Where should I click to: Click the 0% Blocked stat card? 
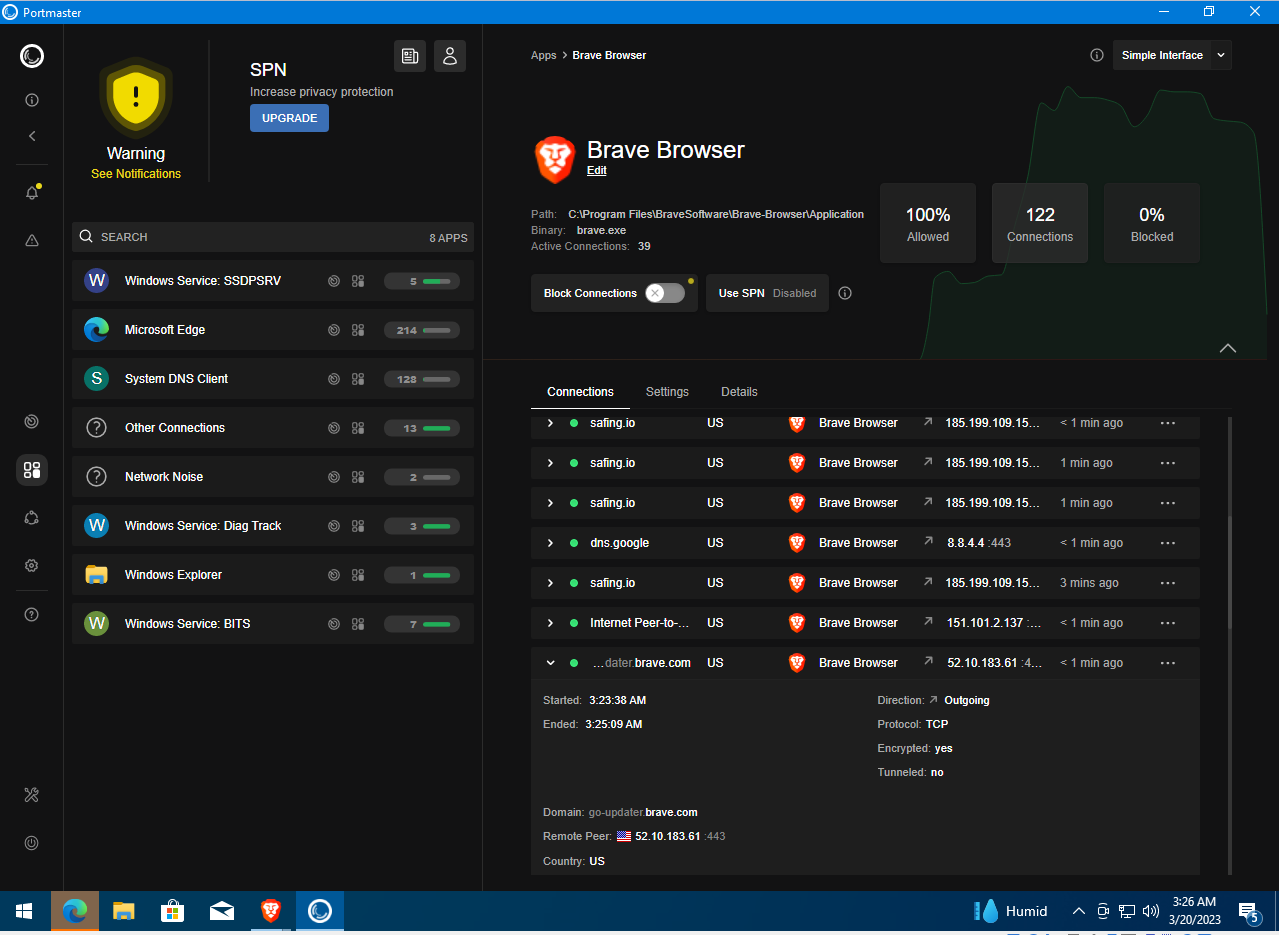click(1152, 223)
